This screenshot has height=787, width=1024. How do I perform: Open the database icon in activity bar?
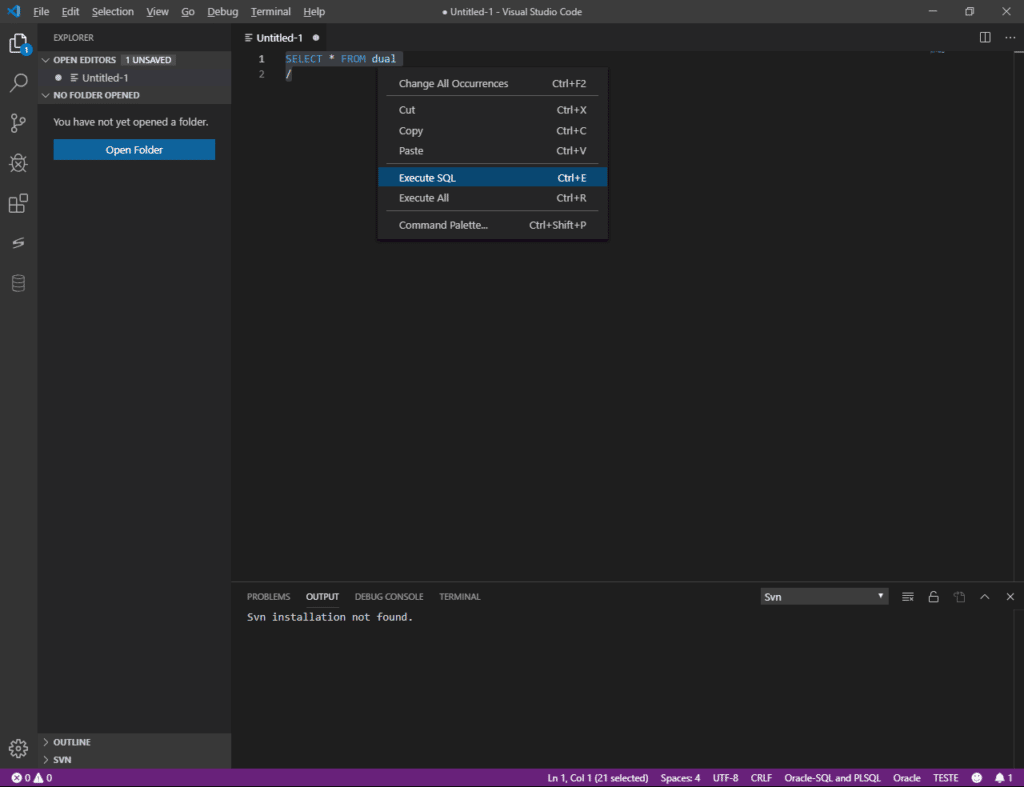(x=18, y=283)
